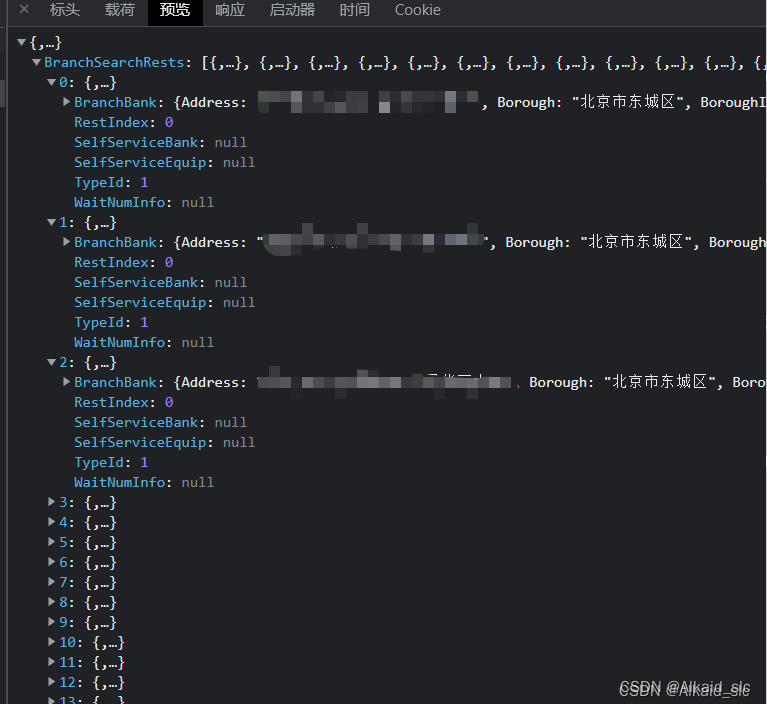
Task: Select SelfServiceEquip under item 1
Action: tap(164, 302)
